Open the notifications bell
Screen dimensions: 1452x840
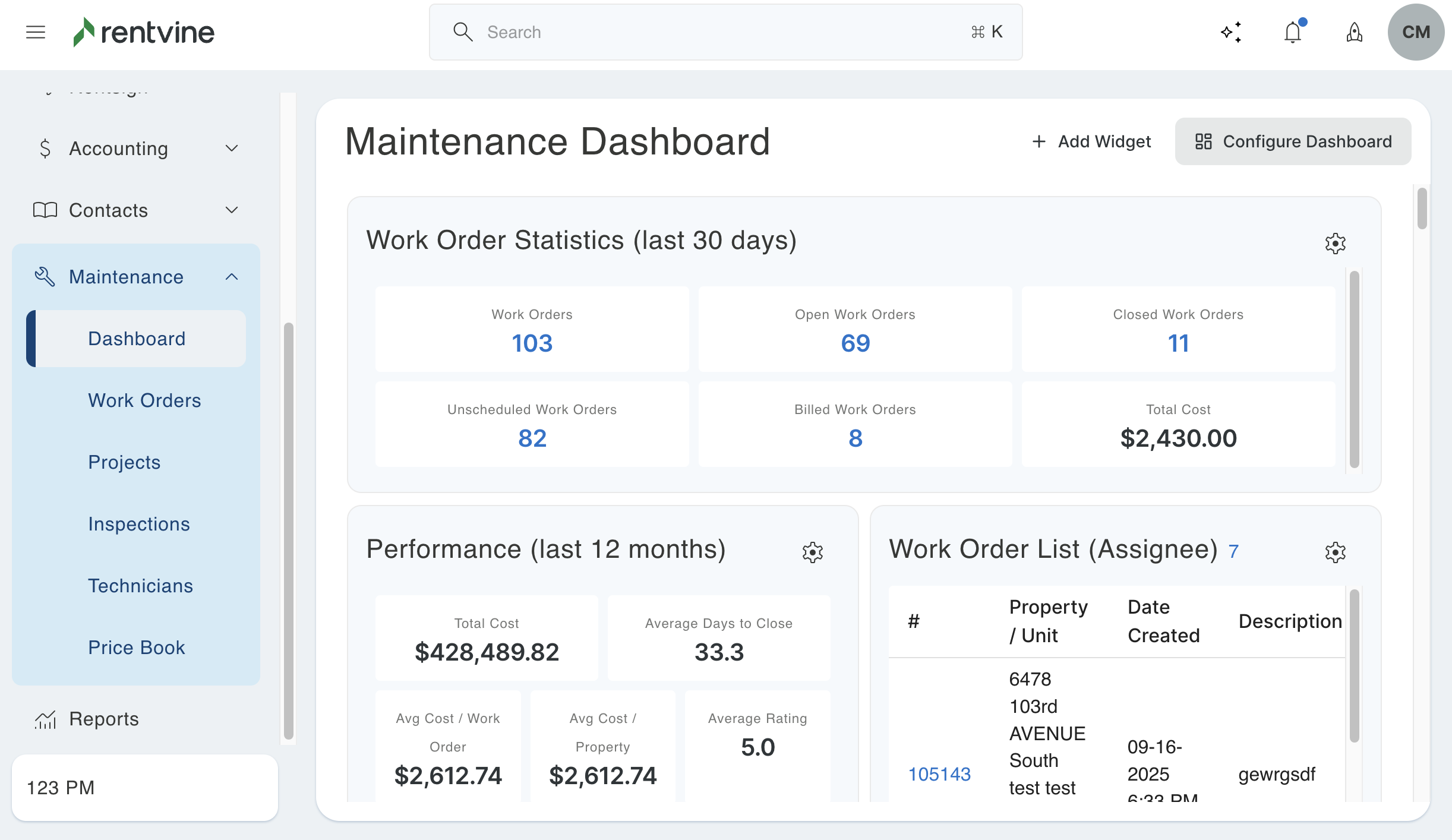coord(1293,32)
